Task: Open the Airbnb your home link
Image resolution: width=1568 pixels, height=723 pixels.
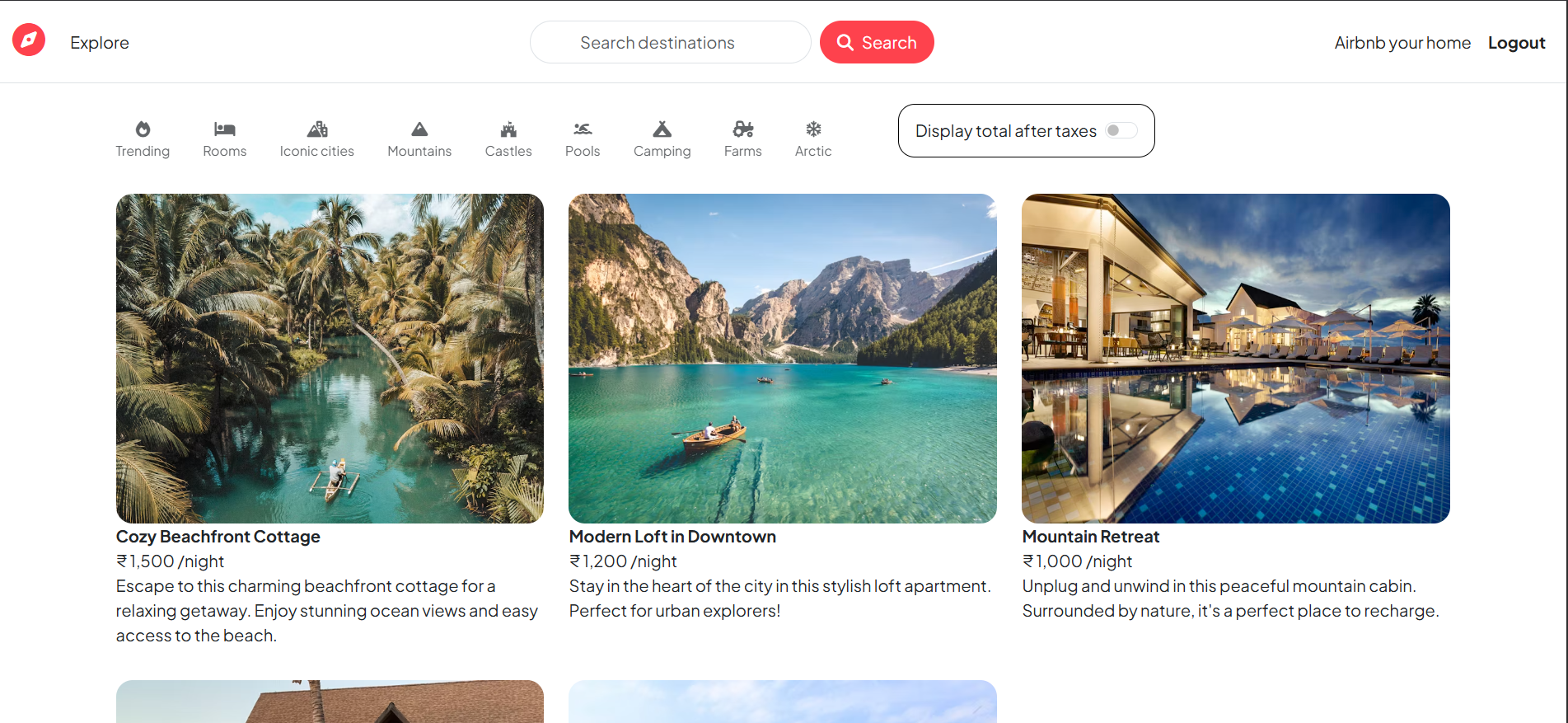Action: (x=1402, y=43)
